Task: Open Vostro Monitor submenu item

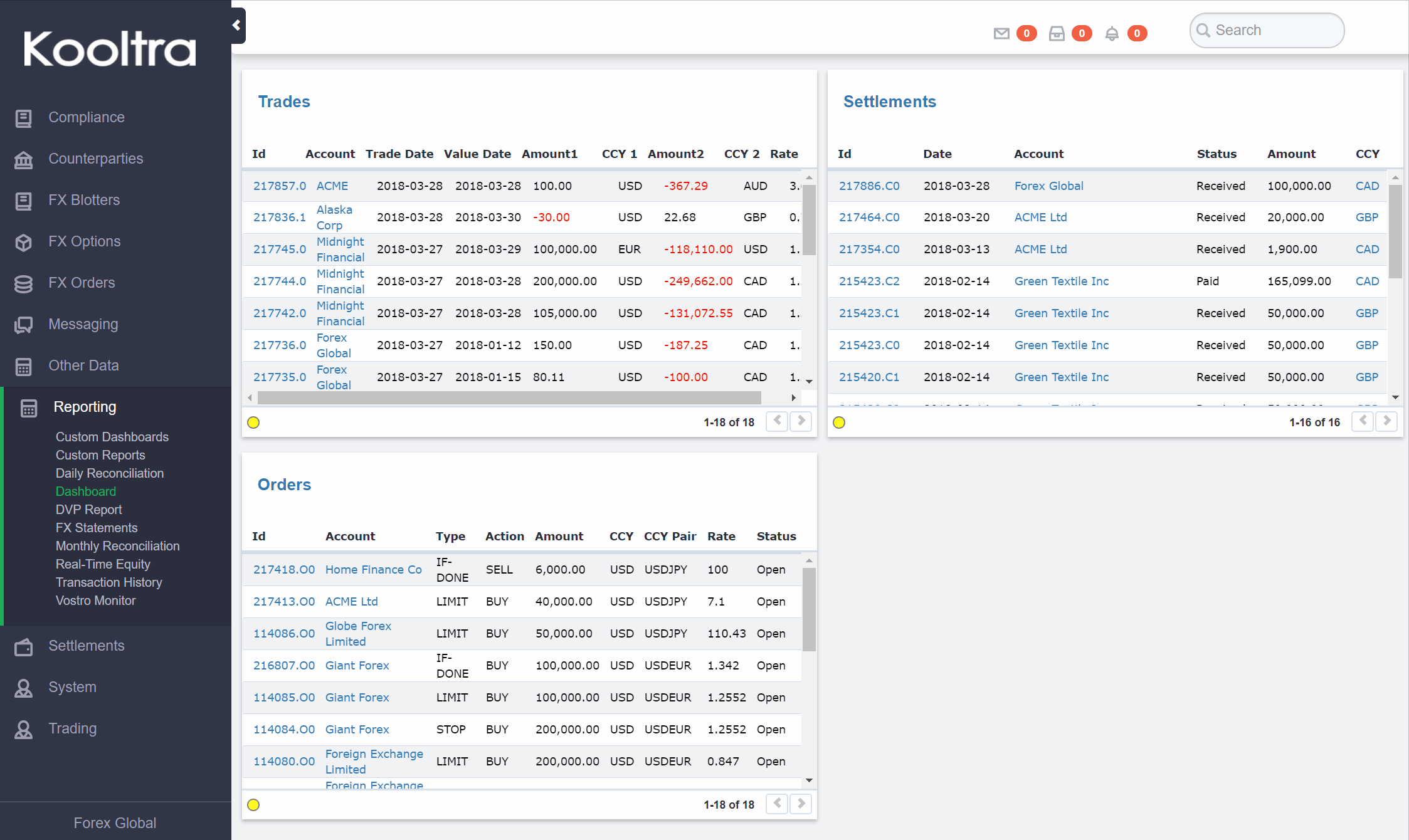Action: [95, 601]
